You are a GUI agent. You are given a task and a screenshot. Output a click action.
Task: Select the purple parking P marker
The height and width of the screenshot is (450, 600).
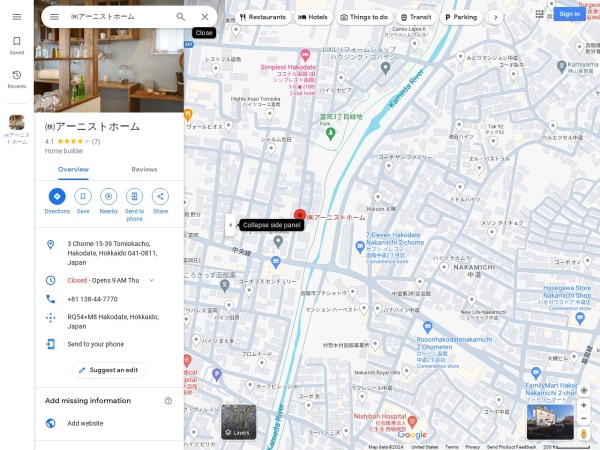coord(217,374)
